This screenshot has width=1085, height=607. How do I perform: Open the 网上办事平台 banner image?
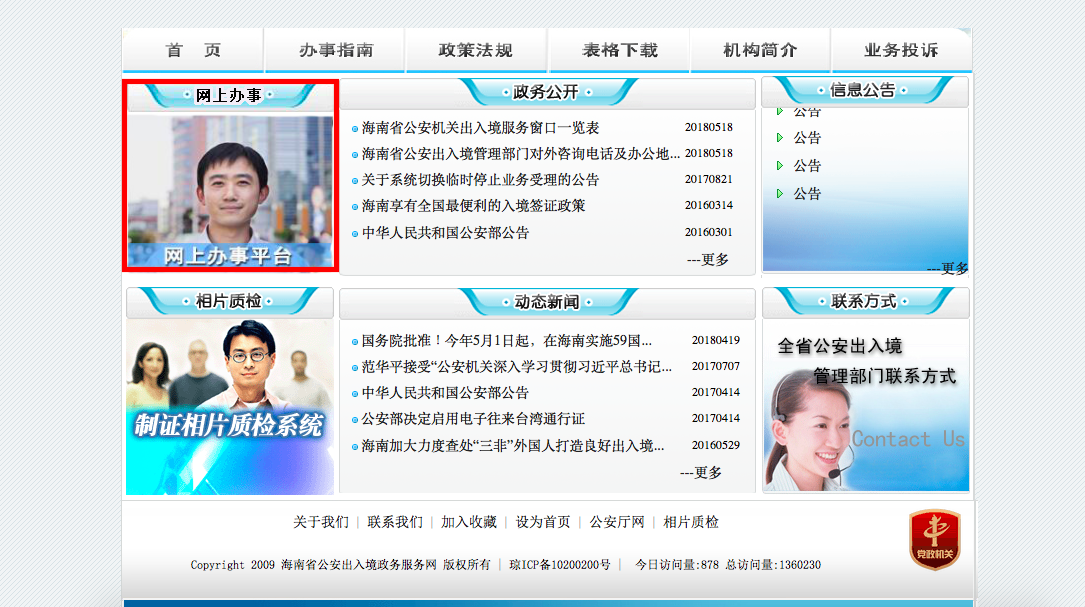[230, 191]
